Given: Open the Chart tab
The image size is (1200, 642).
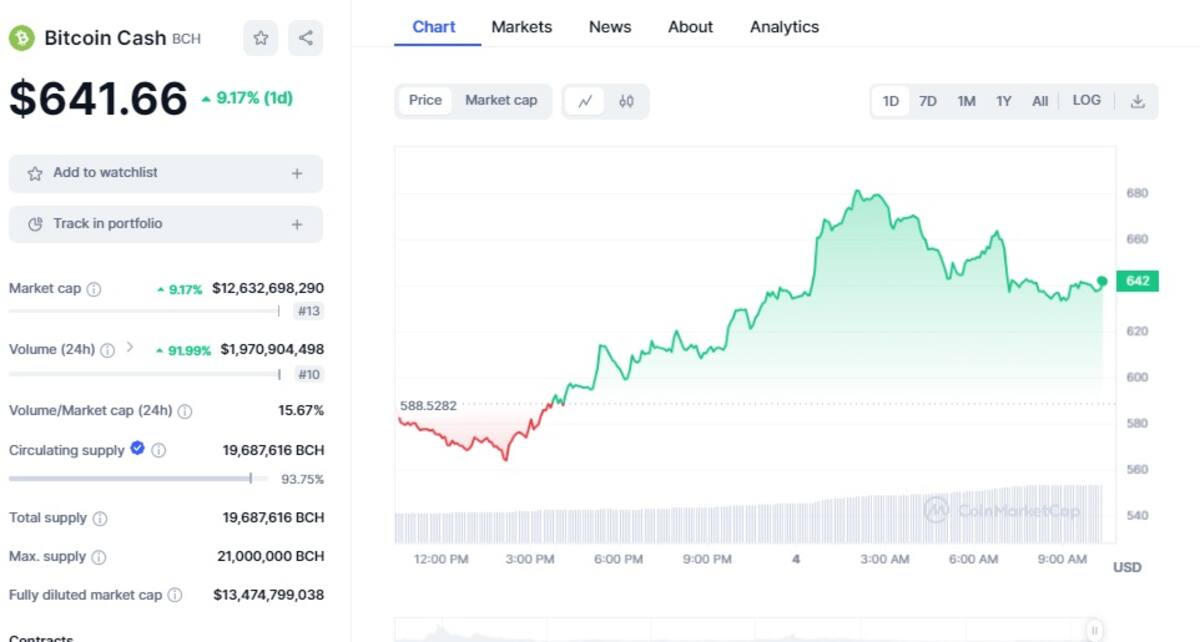Looking at the screenshot, I should pos(434,27).
